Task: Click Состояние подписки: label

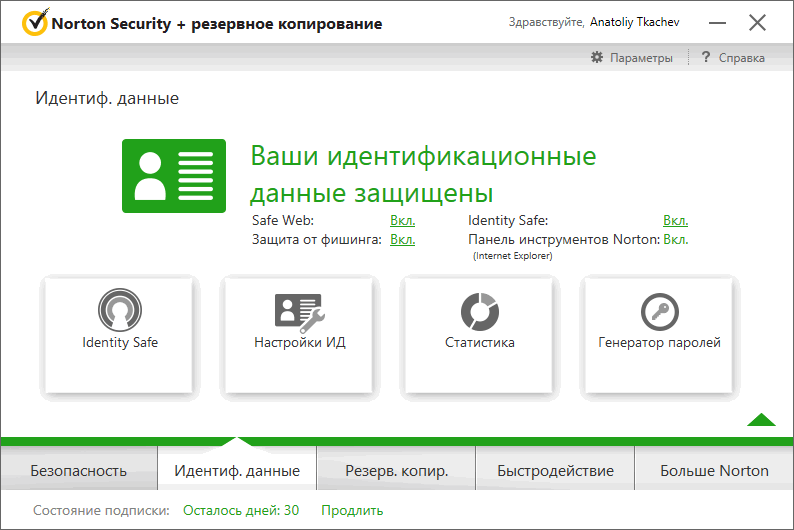Action: point(101,510)
